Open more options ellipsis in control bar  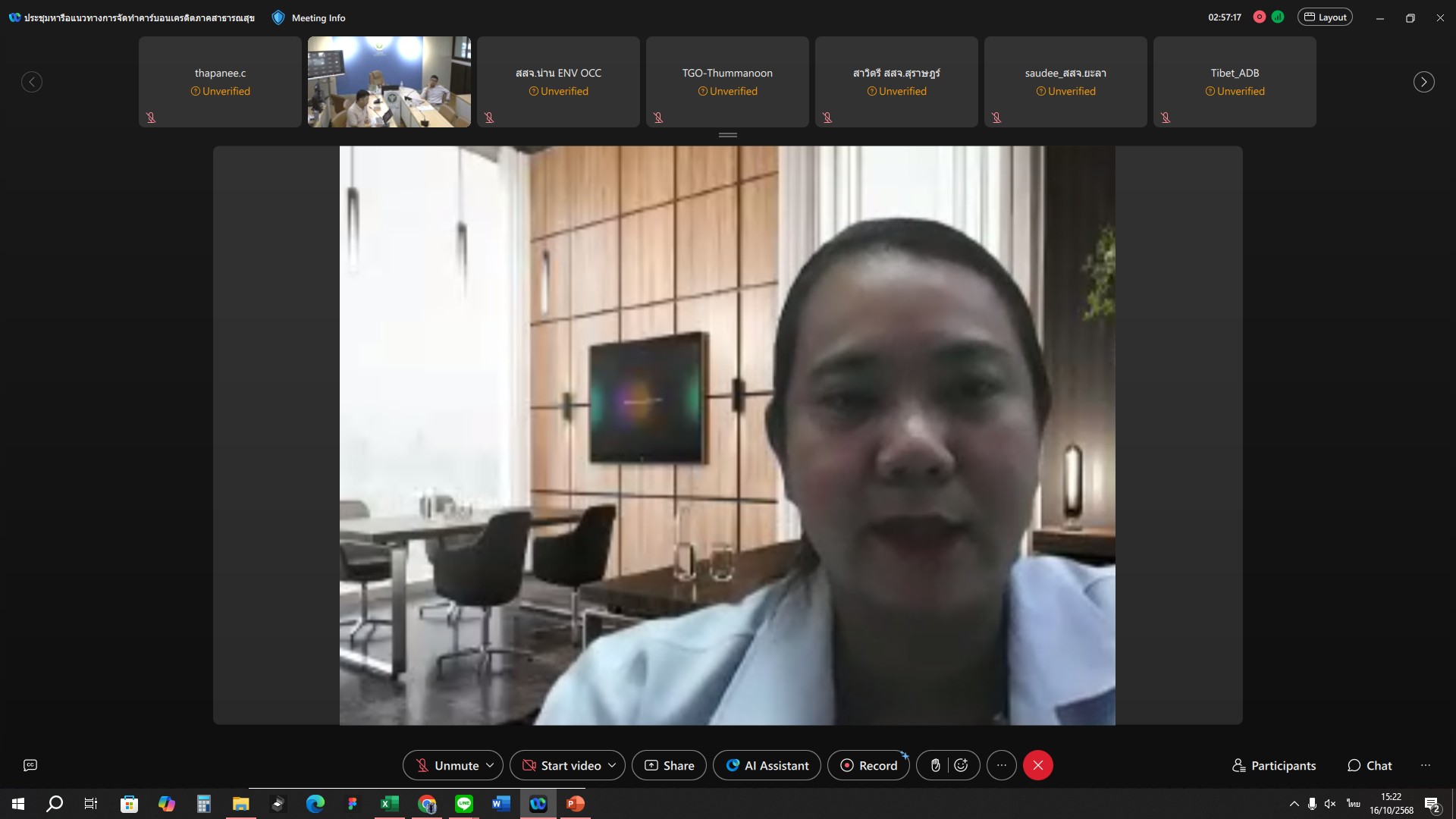pyautogui.click(x=1001, y=765)
